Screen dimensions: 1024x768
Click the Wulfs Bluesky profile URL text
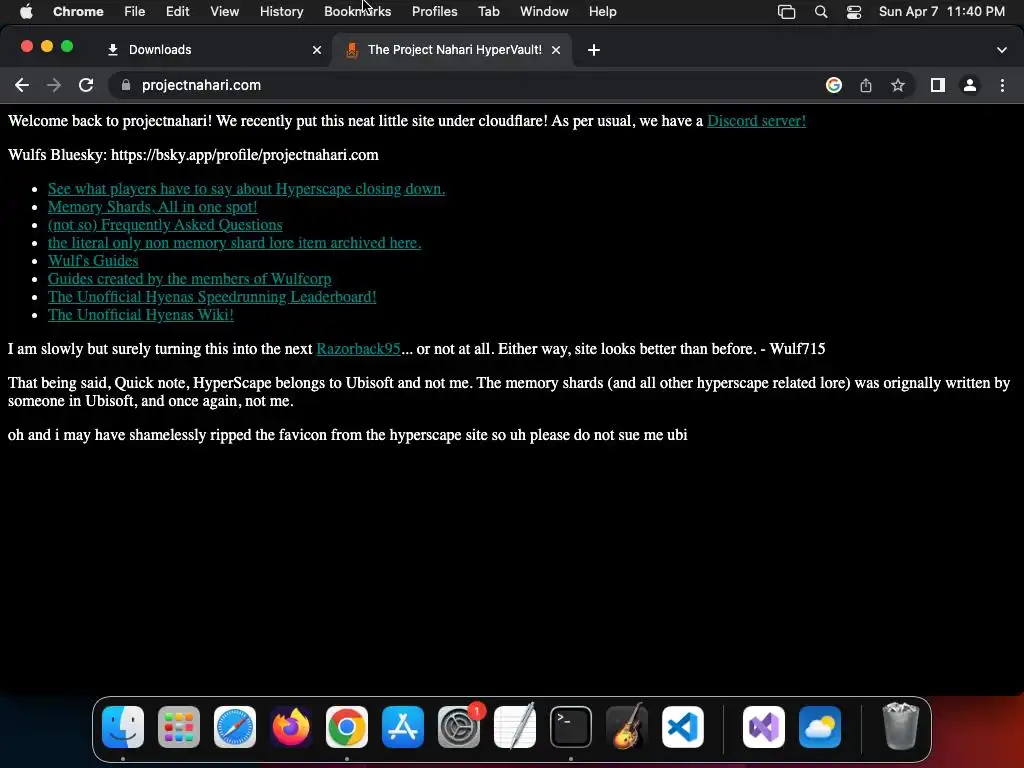[245, 155]
